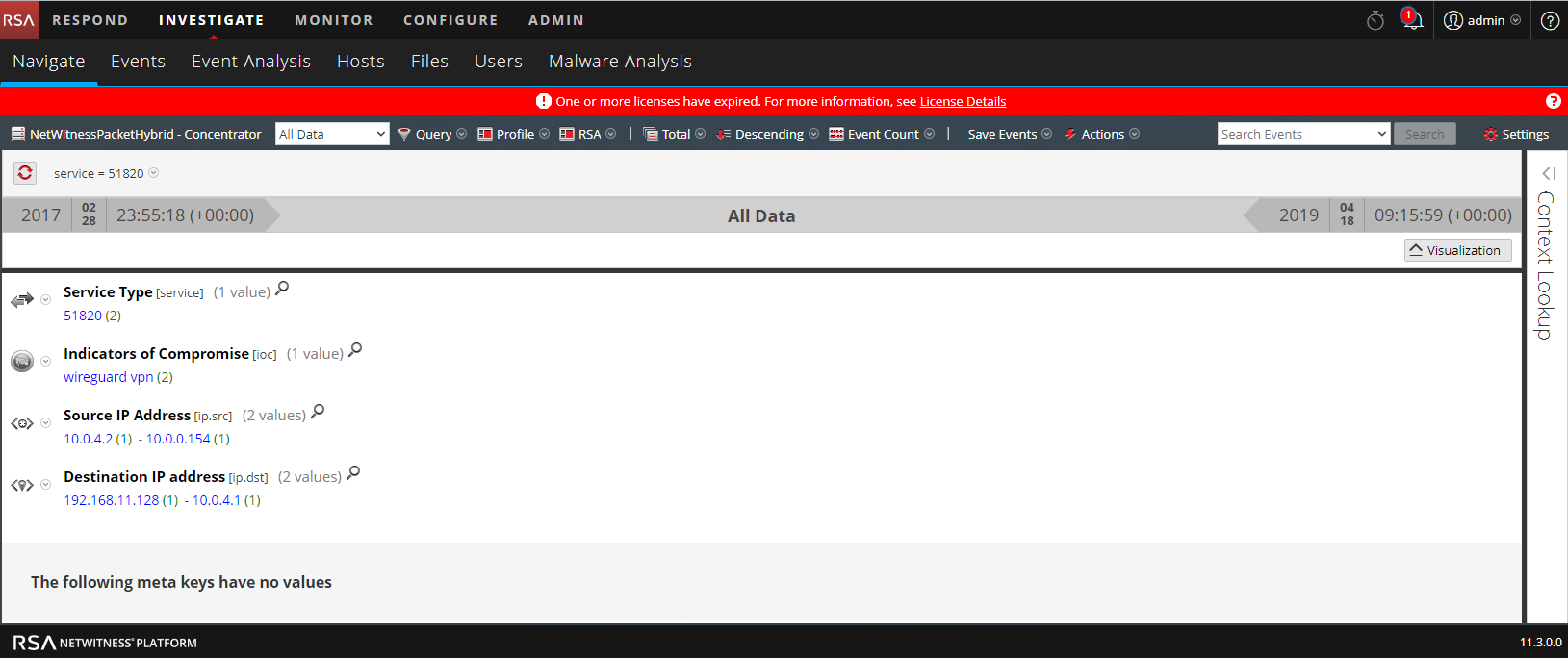Image resolution: width=1568 pixels, height=658 pixels.
Task: Open the All Data time range dropdown
Action: [332, 134]
